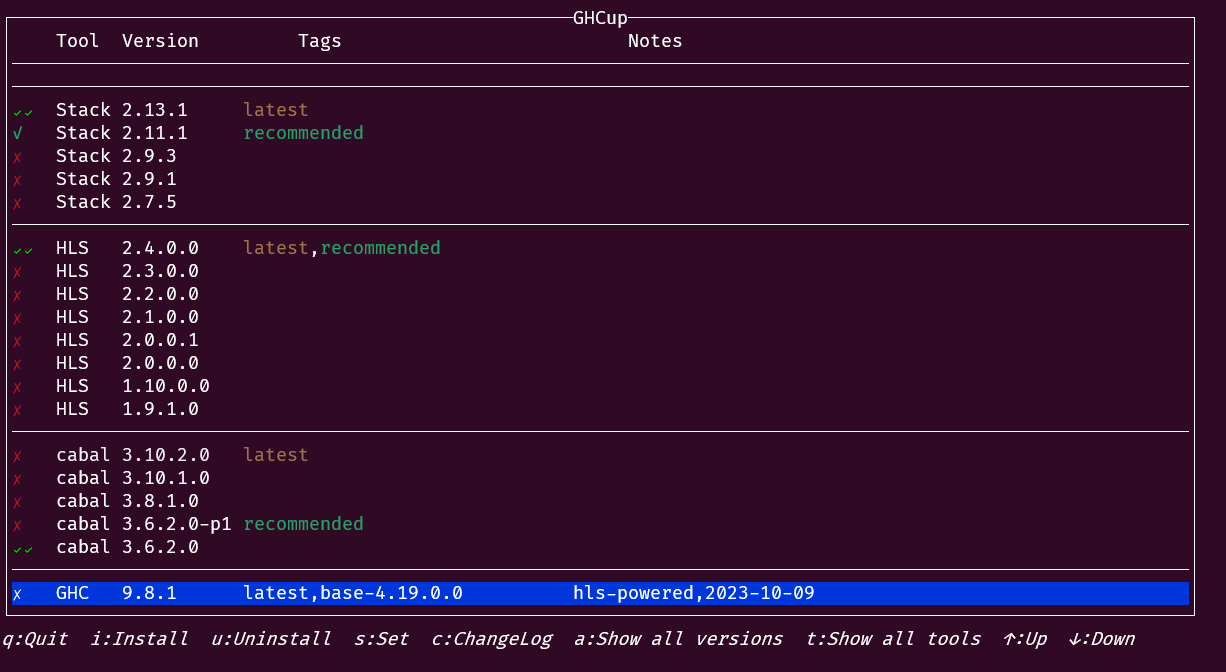
Task: Select the Tool column header
Action: (77, 40)
